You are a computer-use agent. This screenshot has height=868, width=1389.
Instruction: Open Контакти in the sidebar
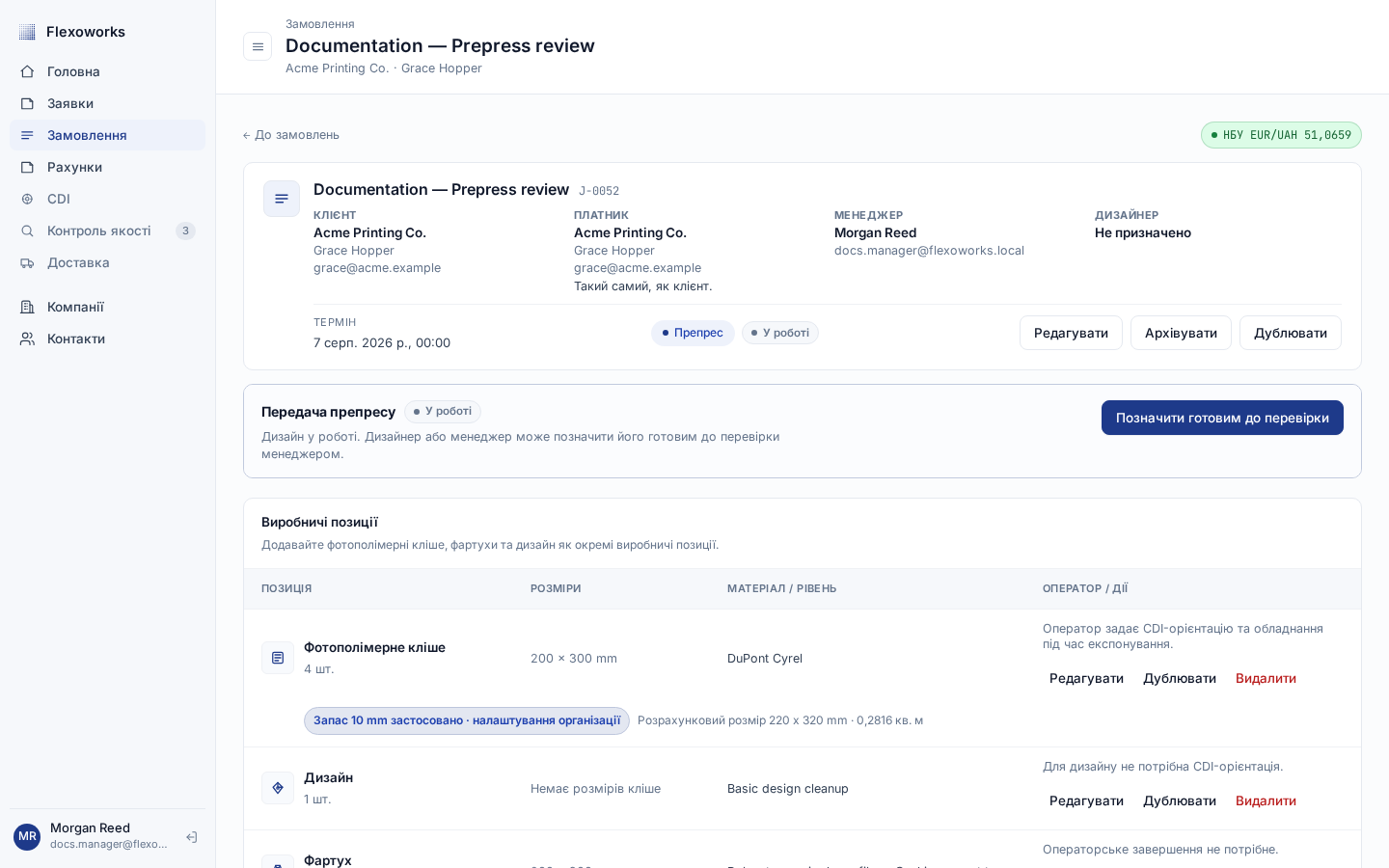click(x=107, y=339)
